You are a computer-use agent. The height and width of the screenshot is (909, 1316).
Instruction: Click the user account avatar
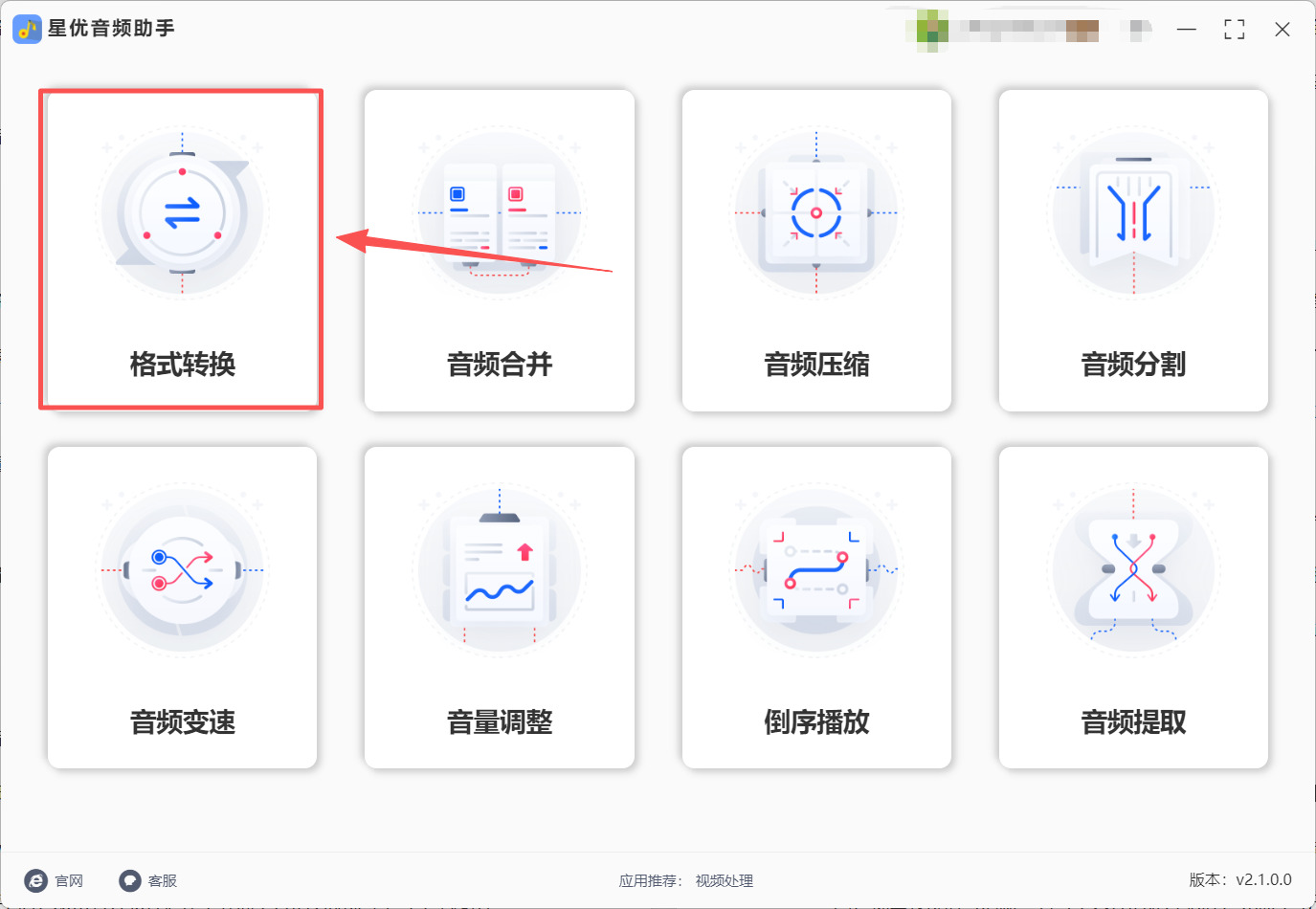[x=931, y=30]
